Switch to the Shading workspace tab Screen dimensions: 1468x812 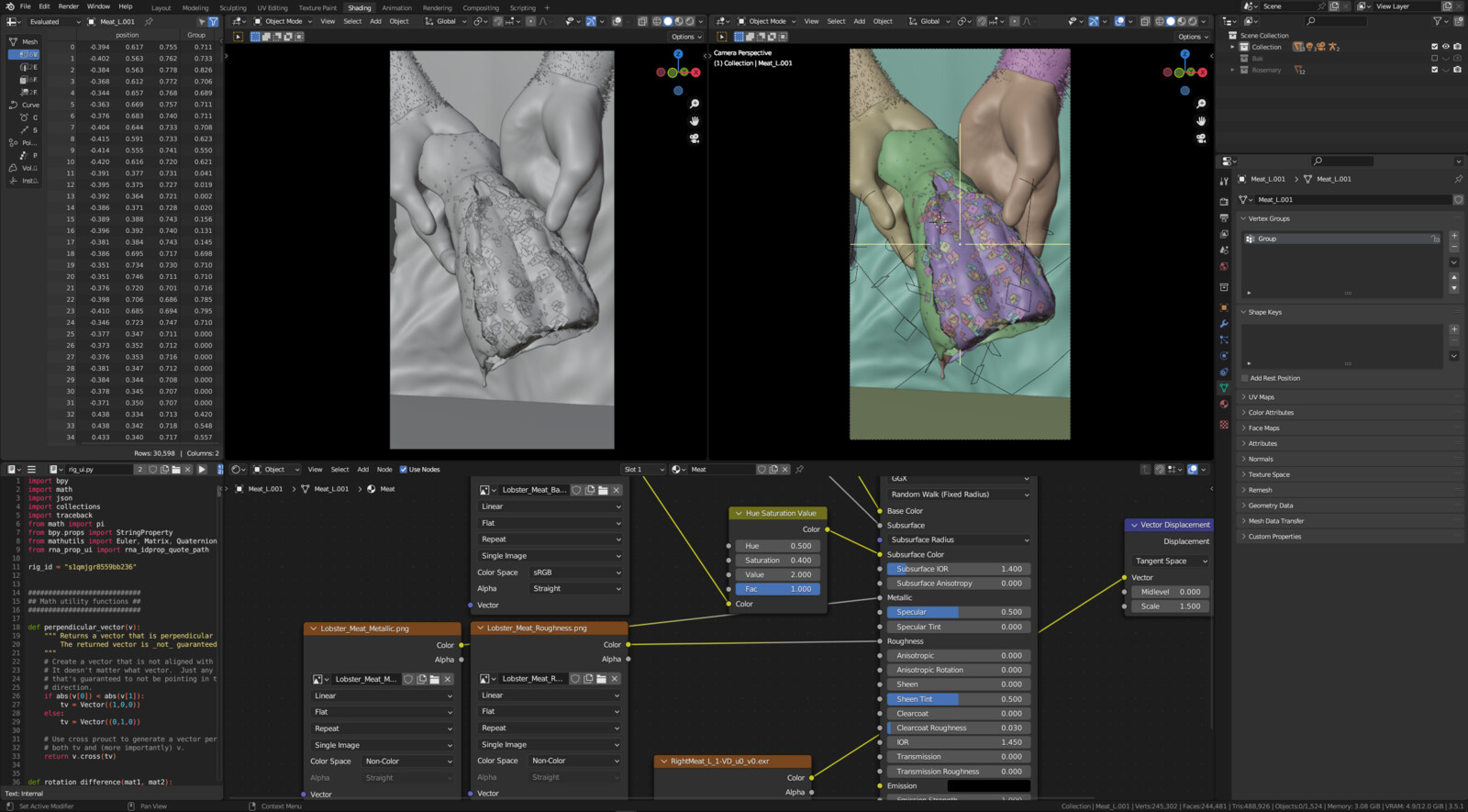[359, 7]
